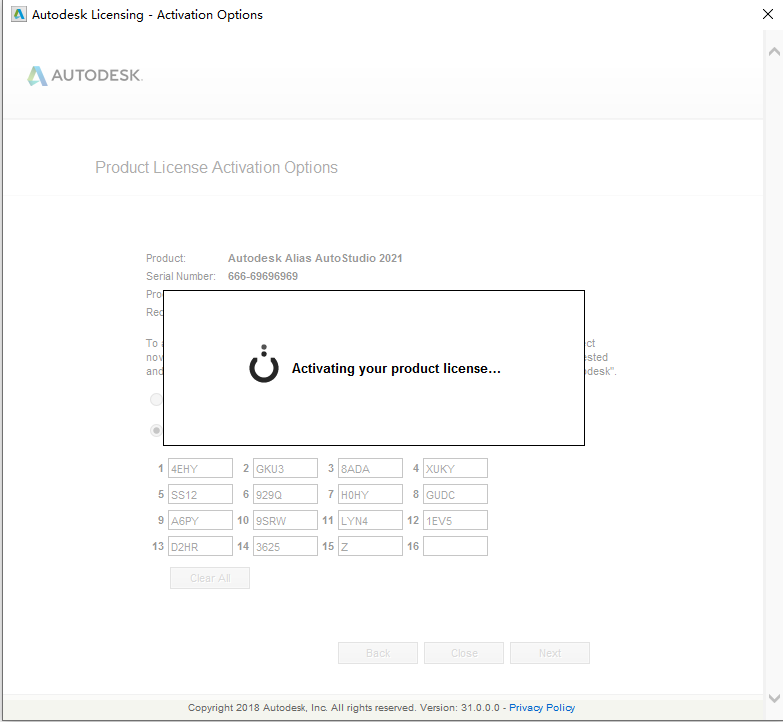Click the Autodesk title bar app icon
Viewport: 783px width, 722px height.
click(x=19, y=14)
